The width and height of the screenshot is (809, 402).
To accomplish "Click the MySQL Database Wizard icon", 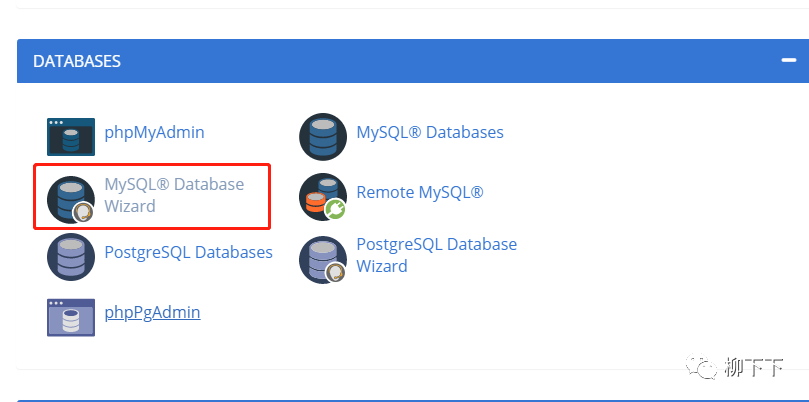I will pyautogui.click(x=70, y=198).
